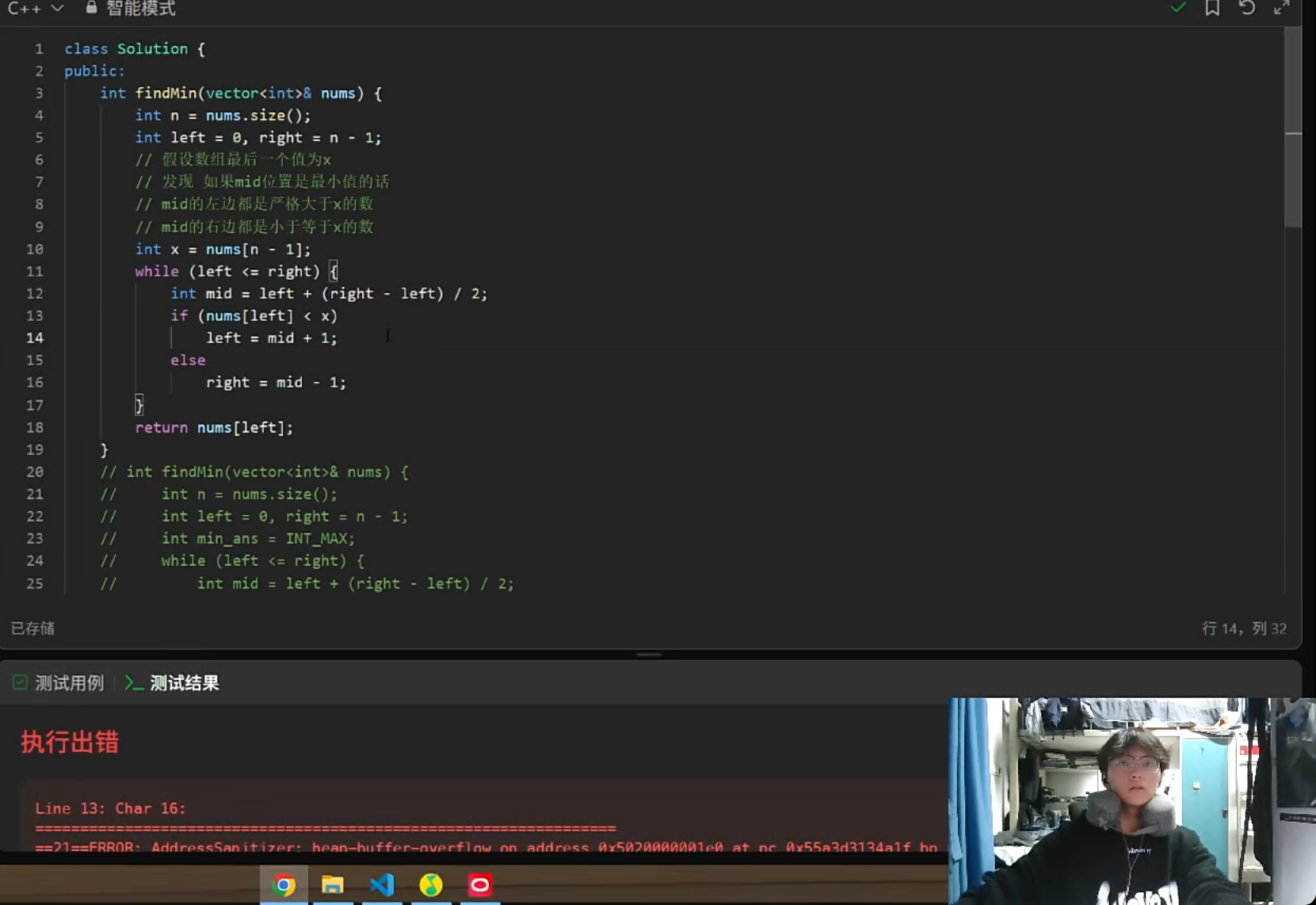Click the green checkmark format icon
This screenshot has width=1316, height=905.
[1178, 8]
